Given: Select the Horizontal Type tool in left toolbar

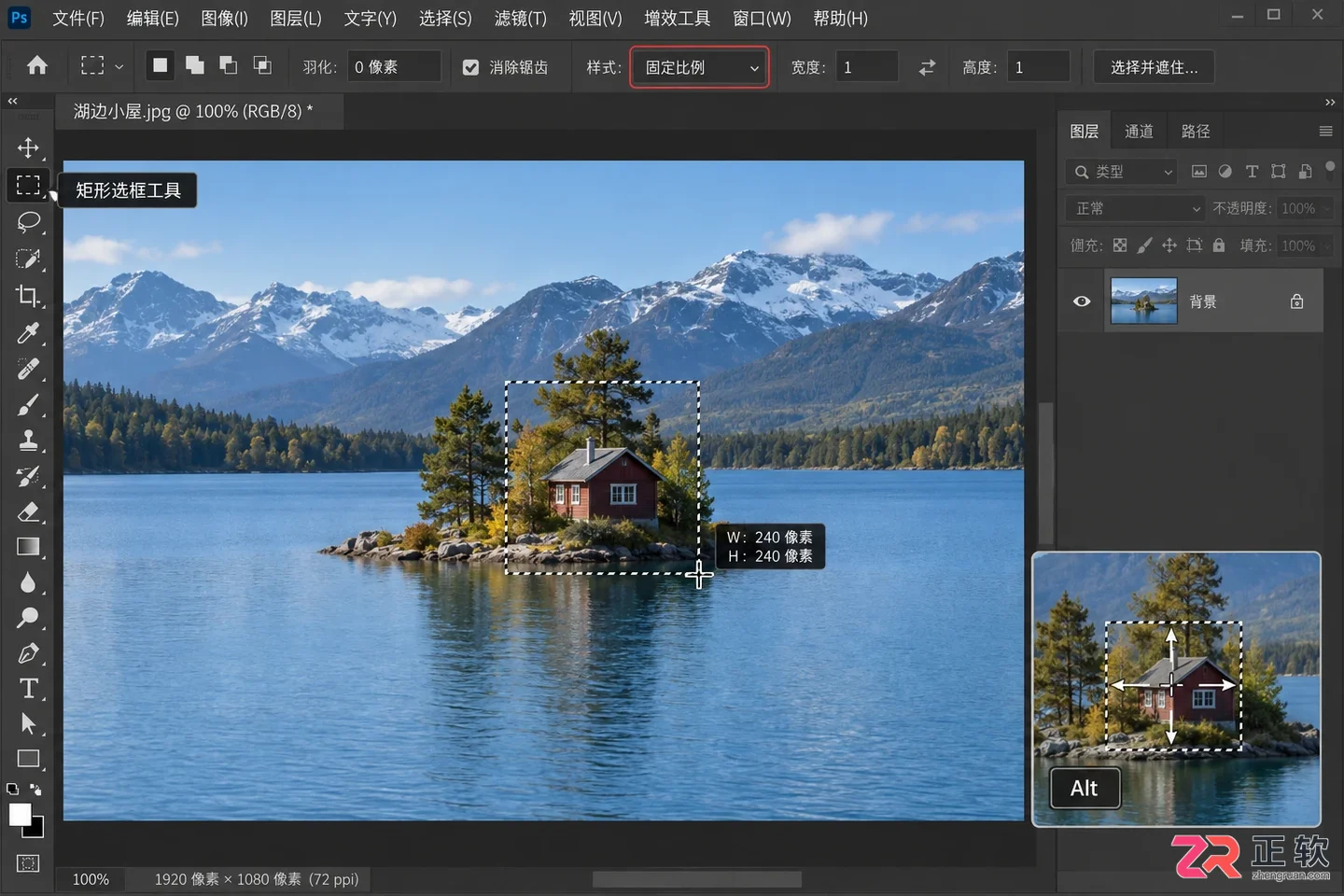Looking at the screenshot, I should pyautogui.click(x=28, y=688).
